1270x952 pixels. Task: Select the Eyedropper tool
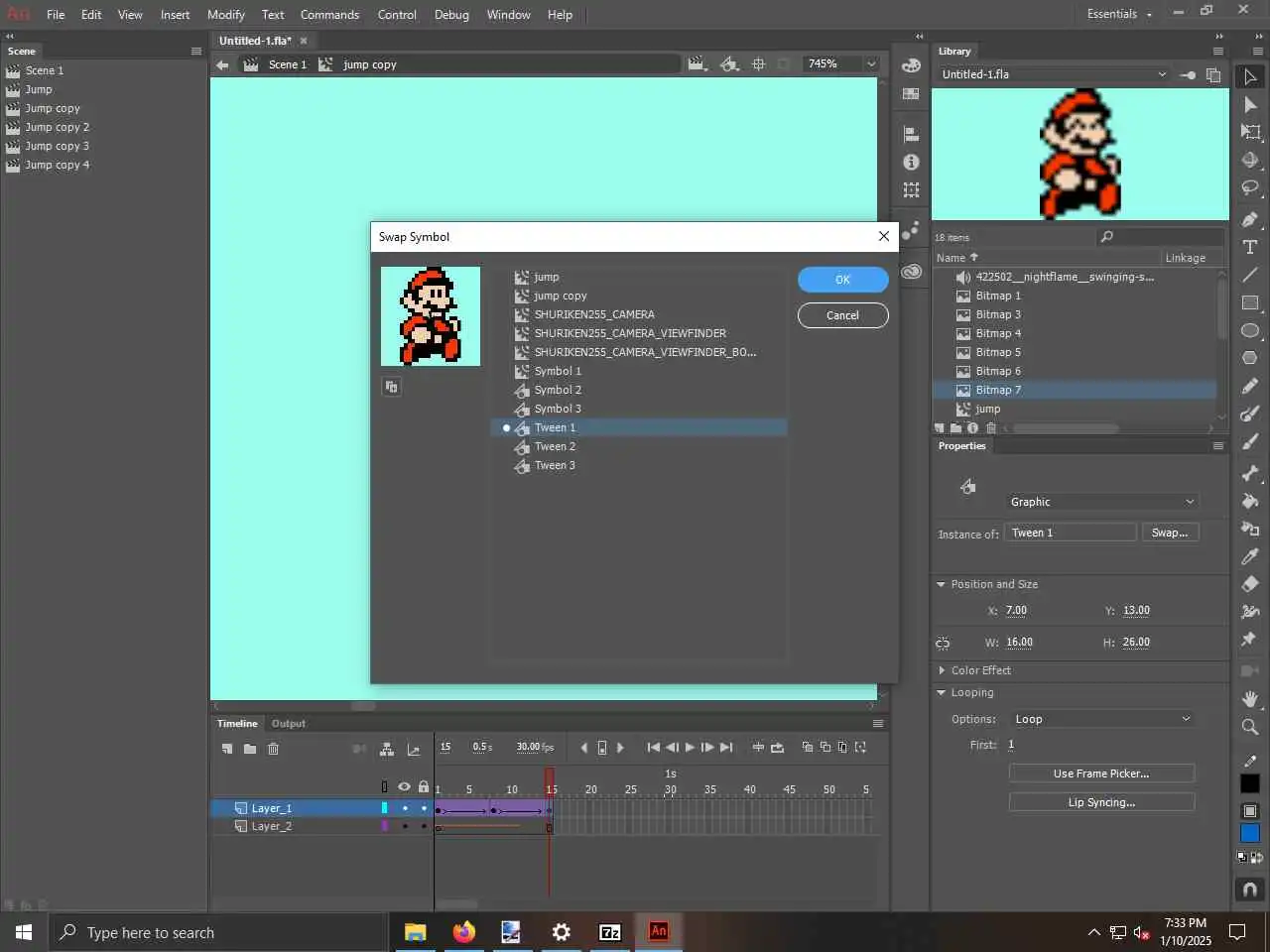[1250, 556]
